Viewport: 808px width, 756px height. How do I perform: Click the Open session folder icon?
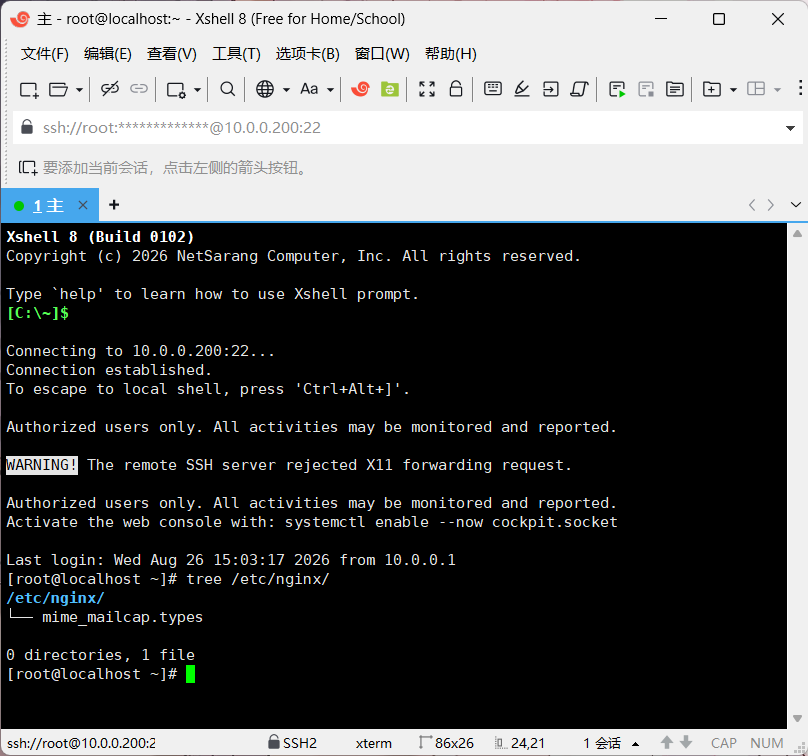point(58,90)
